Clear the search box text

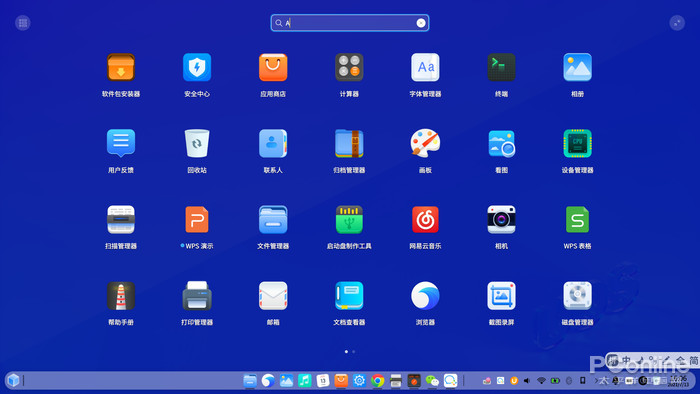(421, 23)
